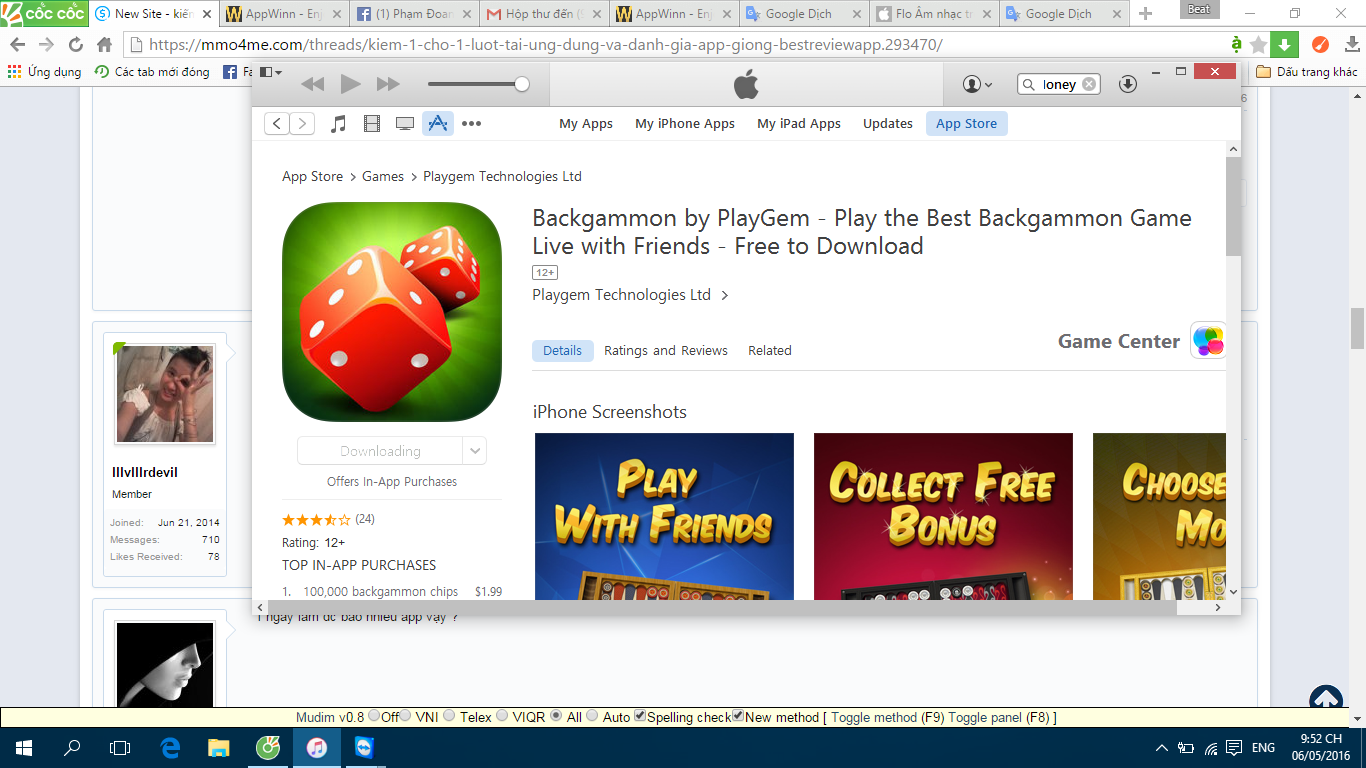Click the Toggle panel (F8) link

click(999, 717)
